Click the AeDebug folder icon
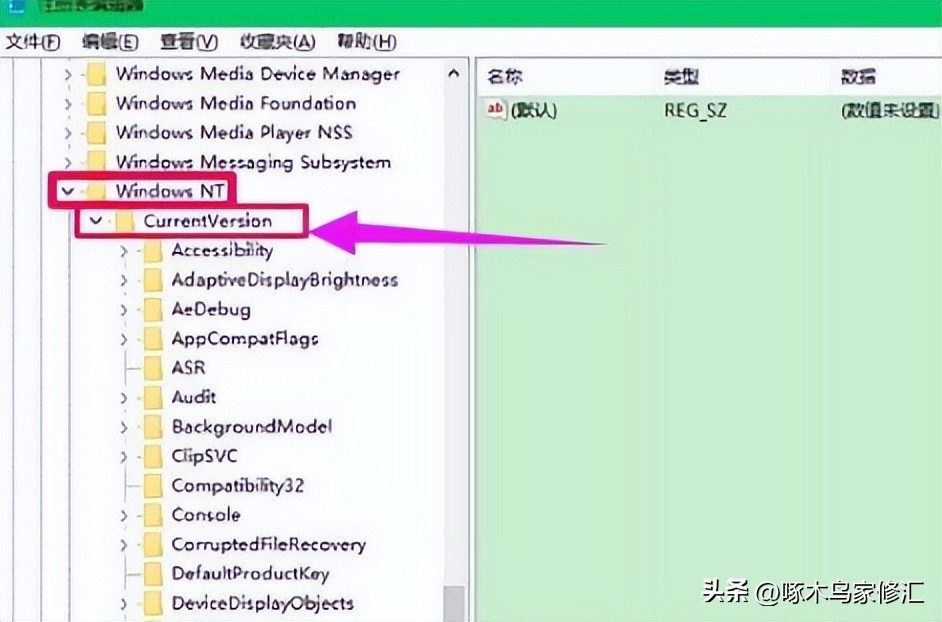This screenshot has width=942, height=622. pyautogui.click(x=152, y=309)
